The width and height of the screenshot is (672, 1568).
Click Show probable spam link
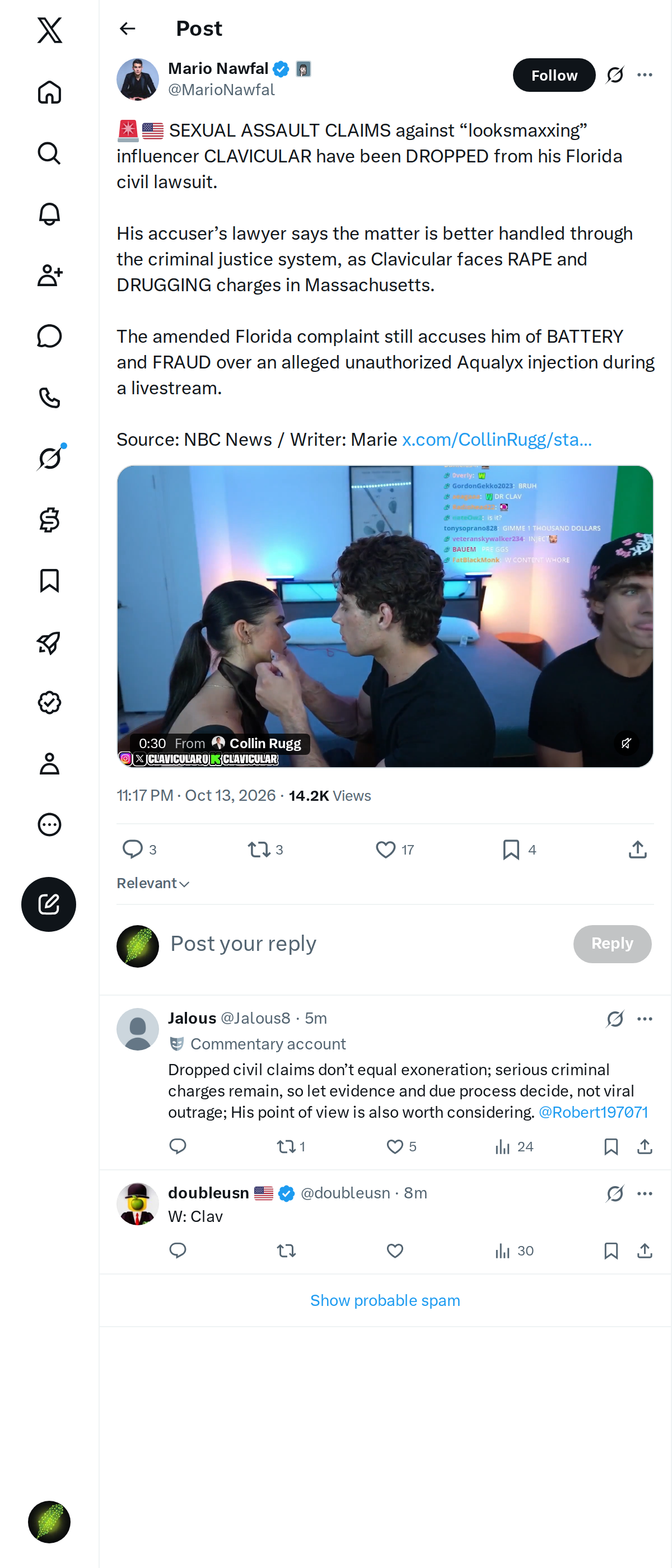(385, 1300)
